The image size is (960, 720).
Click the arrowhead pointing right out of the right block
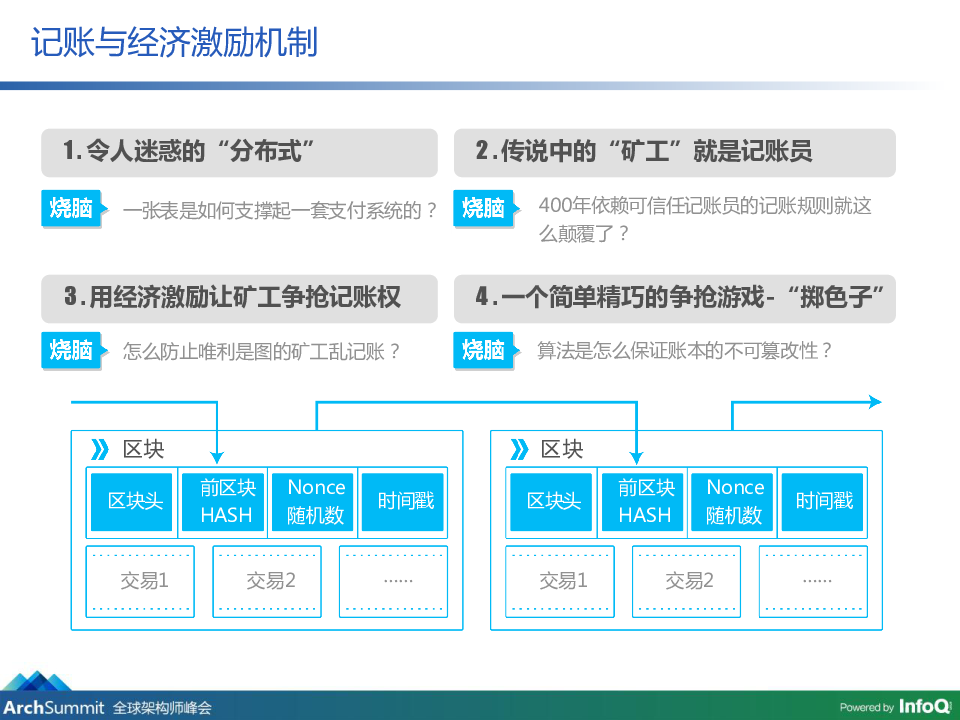[874, 402]
